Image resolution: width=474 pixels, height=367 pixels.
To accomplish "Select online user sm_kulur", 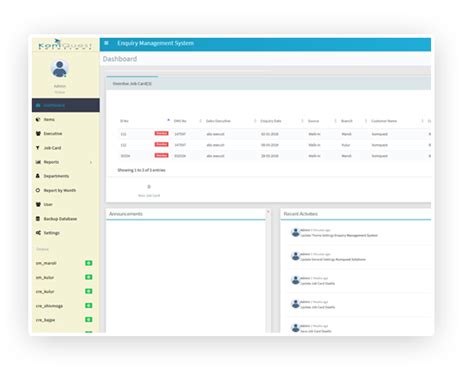I will point(45,277).
